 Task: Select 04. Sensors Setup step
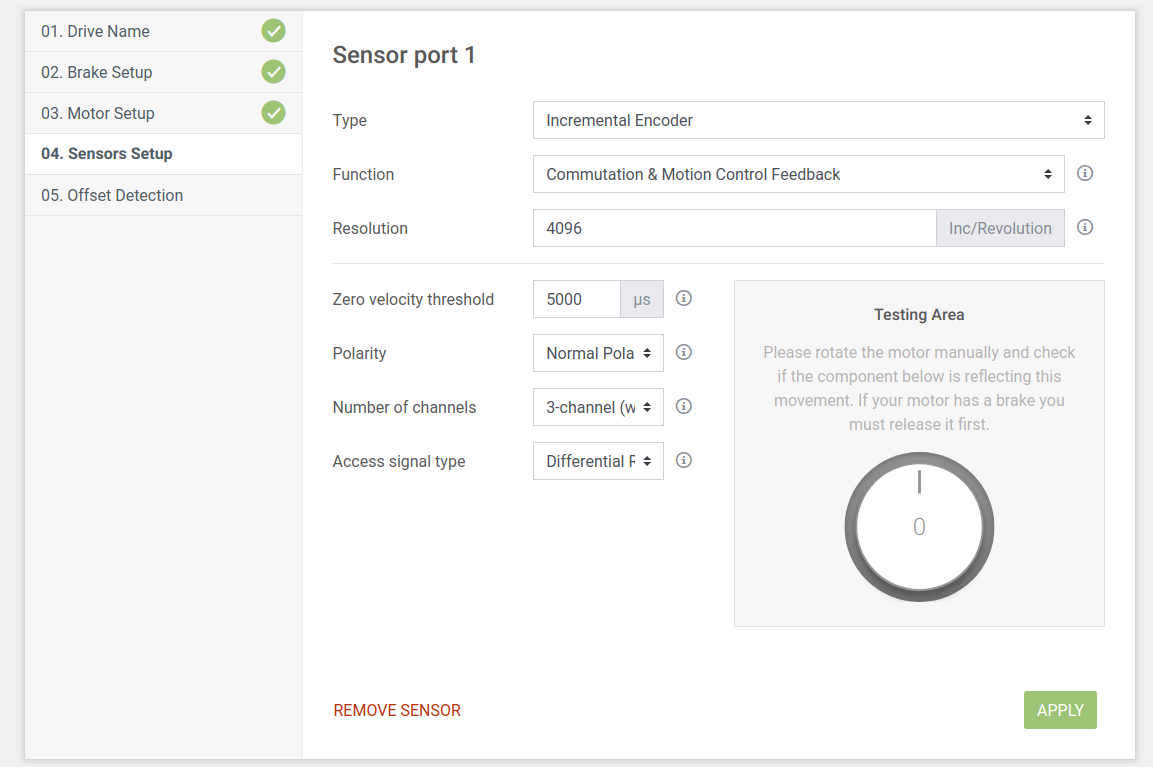point(107,154)
